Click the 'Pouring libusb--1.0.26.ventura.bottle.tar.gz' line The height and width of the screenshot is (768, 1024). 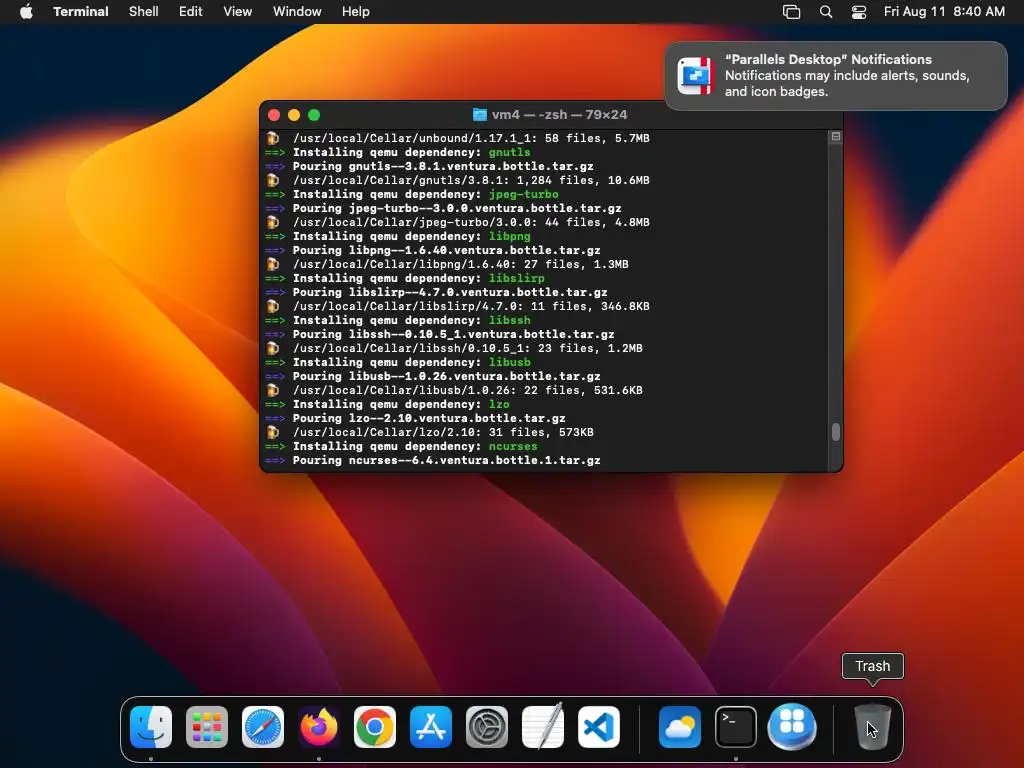point(447,376)
